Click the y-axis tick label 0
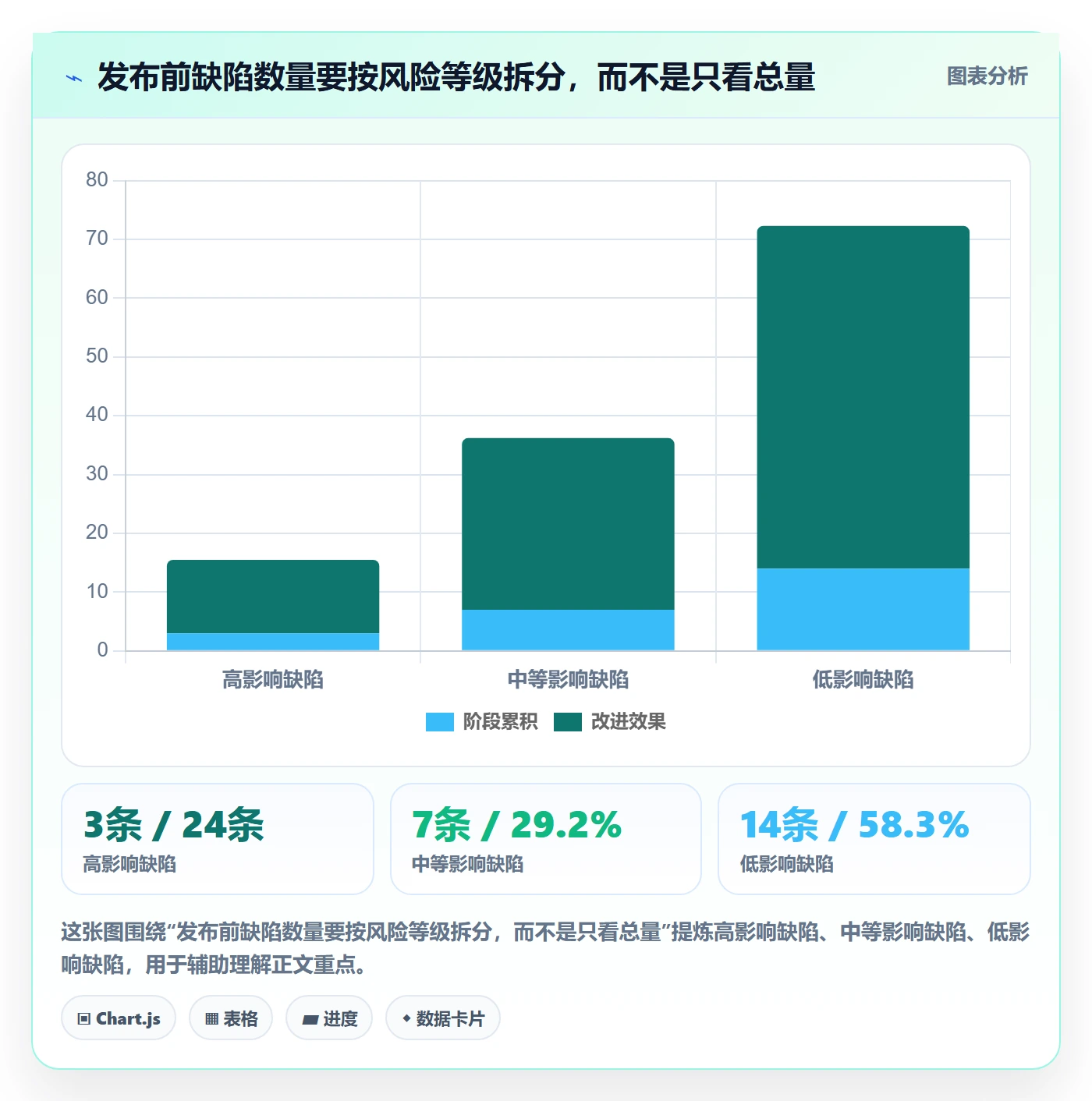 pyautogui.click(x=102, y=650)
